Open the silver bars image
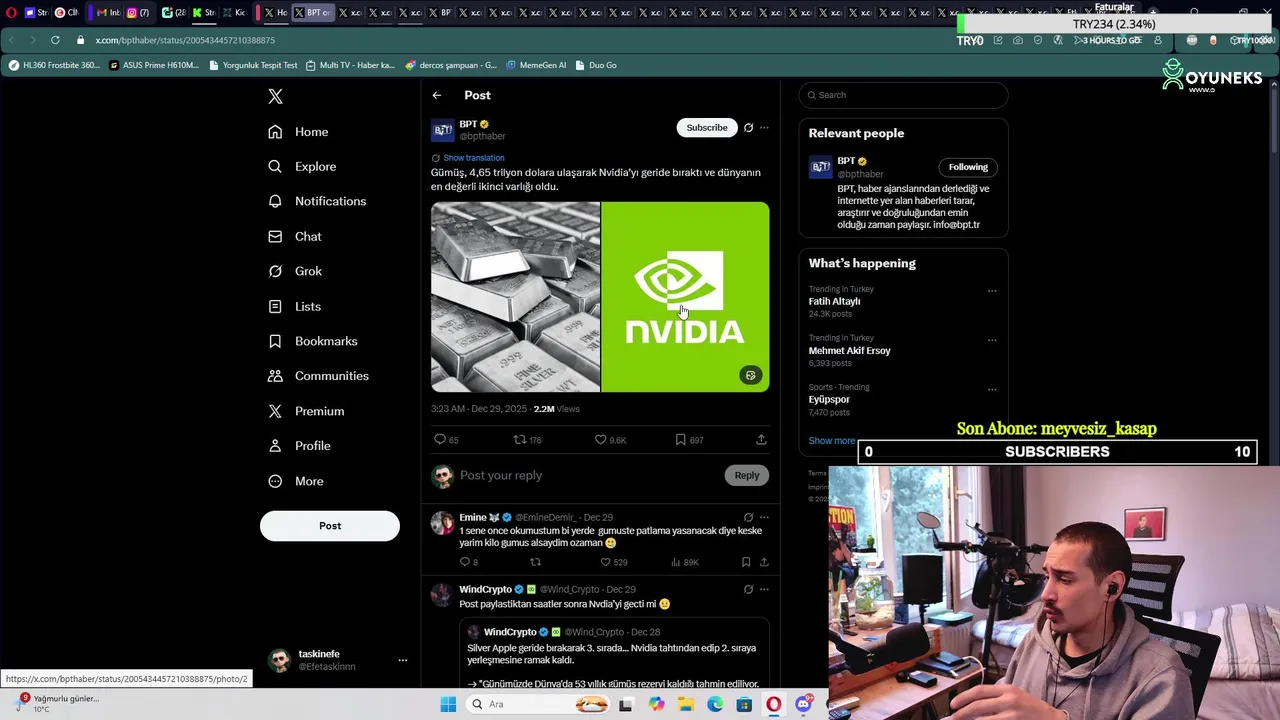Viewport: 1280px width, 720px height. (x=515, y=297)
